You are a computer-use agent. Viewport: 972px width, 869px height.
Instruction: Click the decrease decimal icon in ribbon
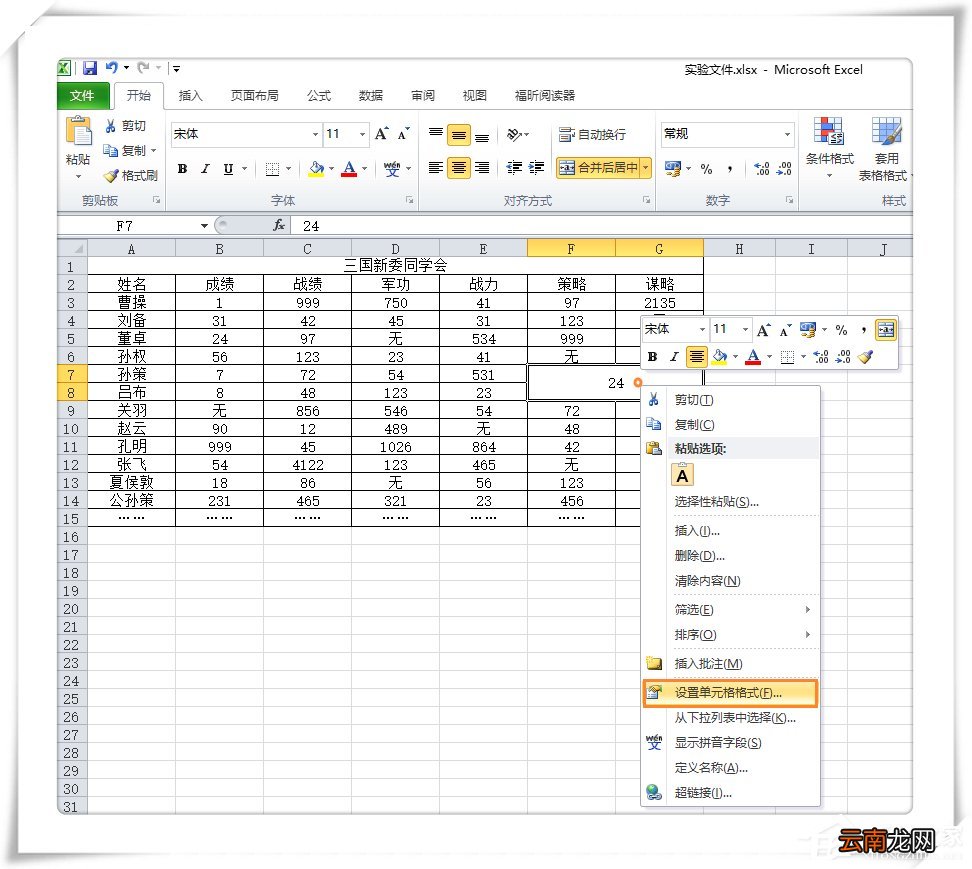(x=784, y=169)
